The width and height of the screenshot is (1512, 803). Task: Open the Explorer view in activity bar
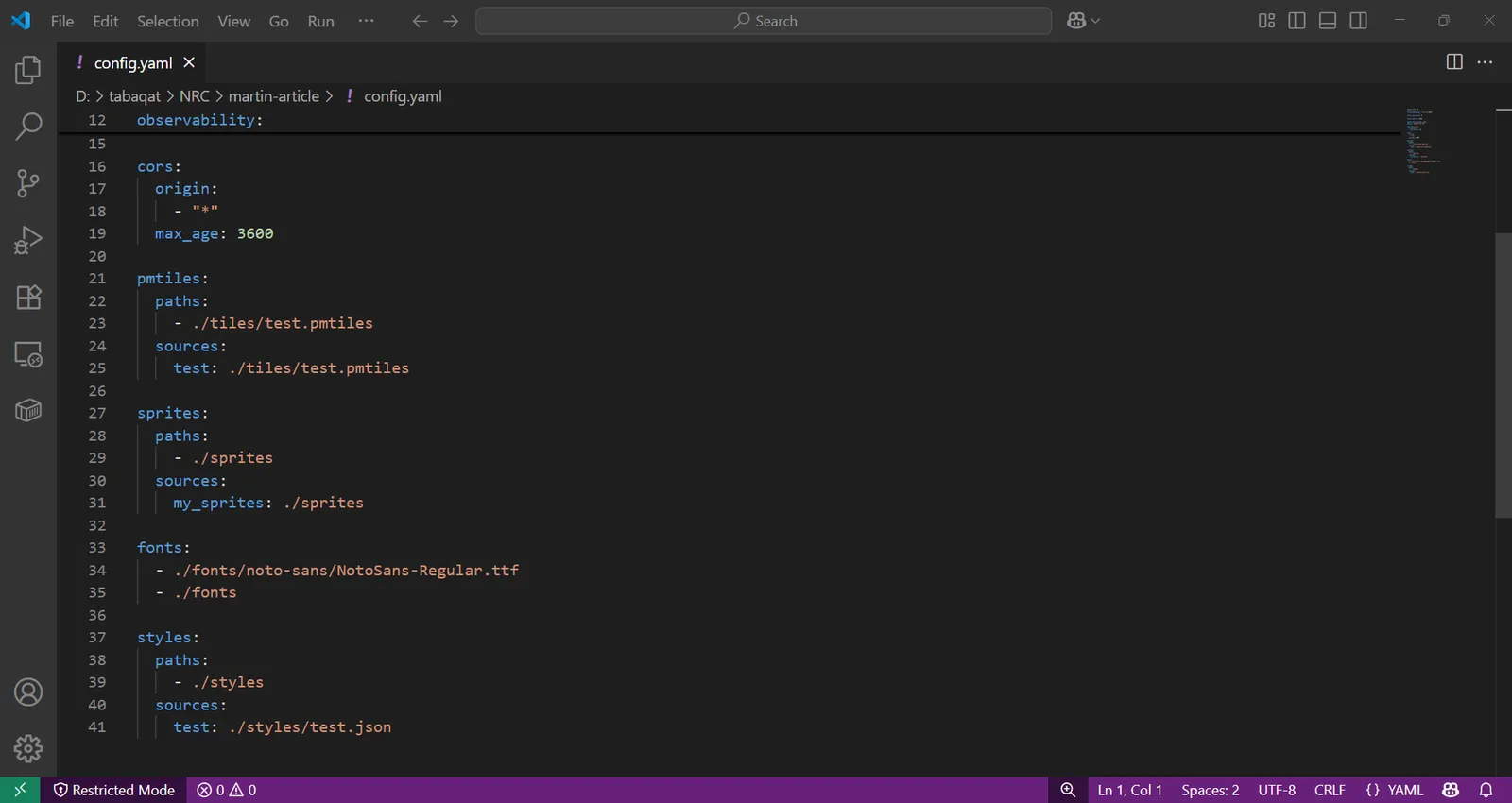click(x=28, y=70)
